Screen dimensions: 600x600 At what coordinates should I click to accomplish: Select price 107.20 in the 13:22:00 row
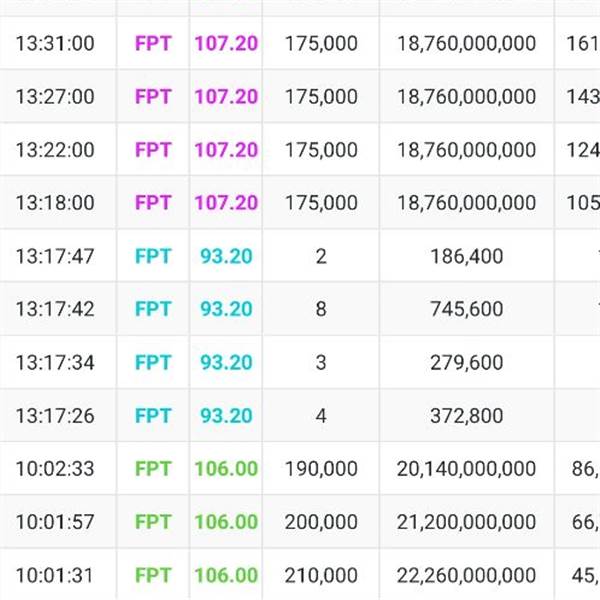[x=226, y=150]
